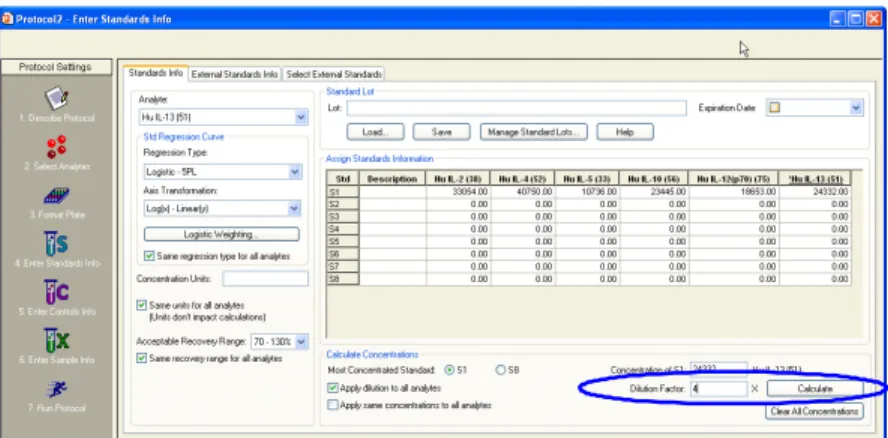Uncheck Apply dilution to all analytes

(x=333, y=388)
